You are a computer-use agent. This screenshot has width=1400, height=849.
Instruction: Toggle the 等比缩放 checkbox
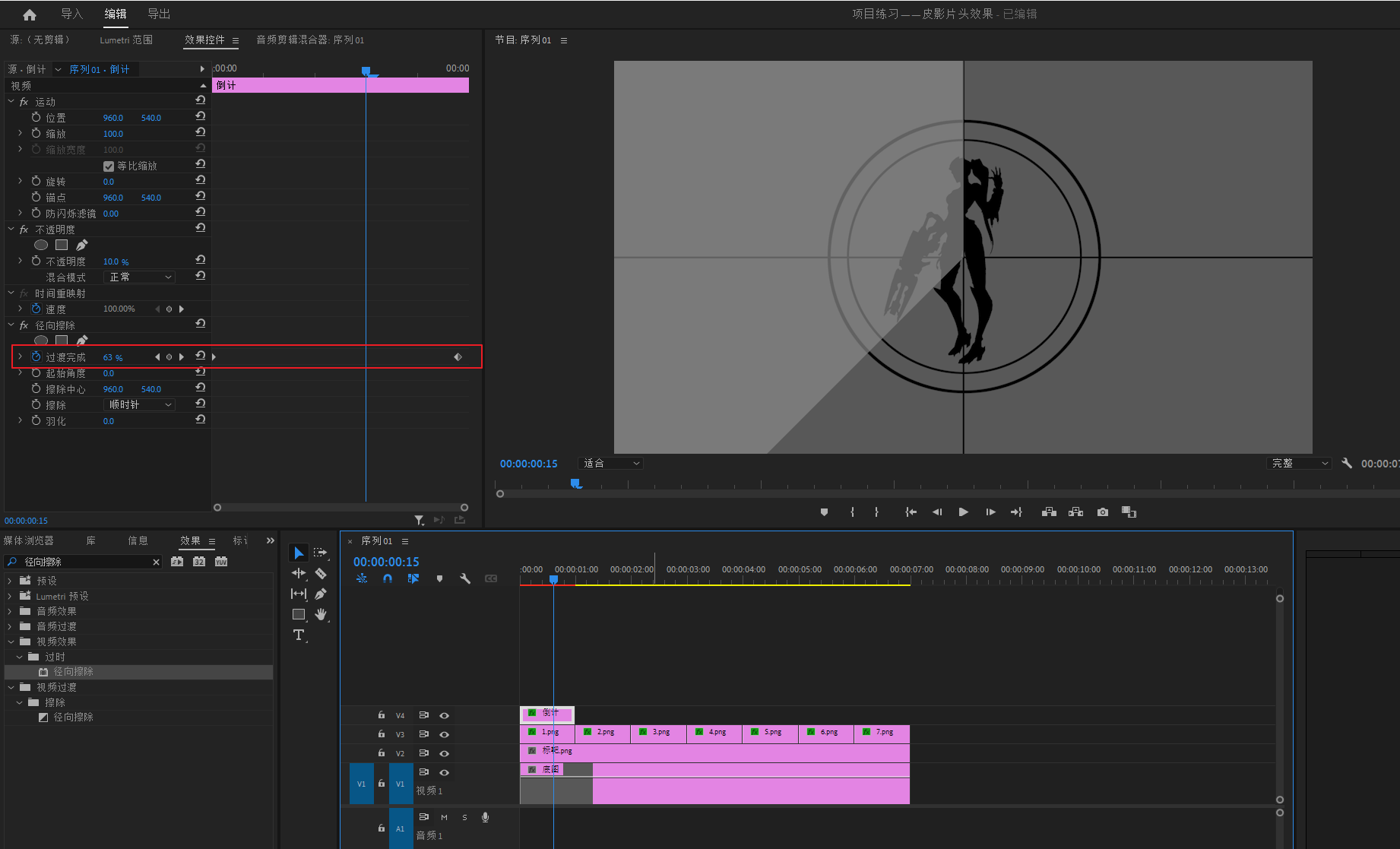coord(109,166)
